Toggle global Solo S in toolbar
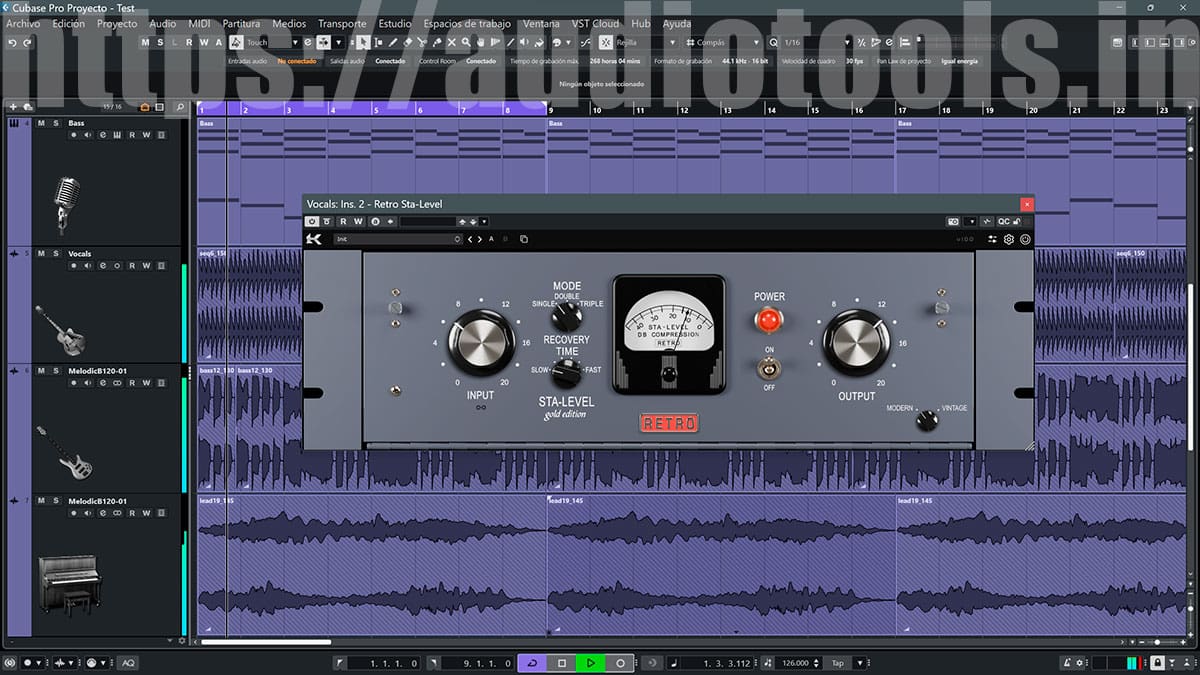Screen dimensions: 1200x675 [x=160, y=43]
